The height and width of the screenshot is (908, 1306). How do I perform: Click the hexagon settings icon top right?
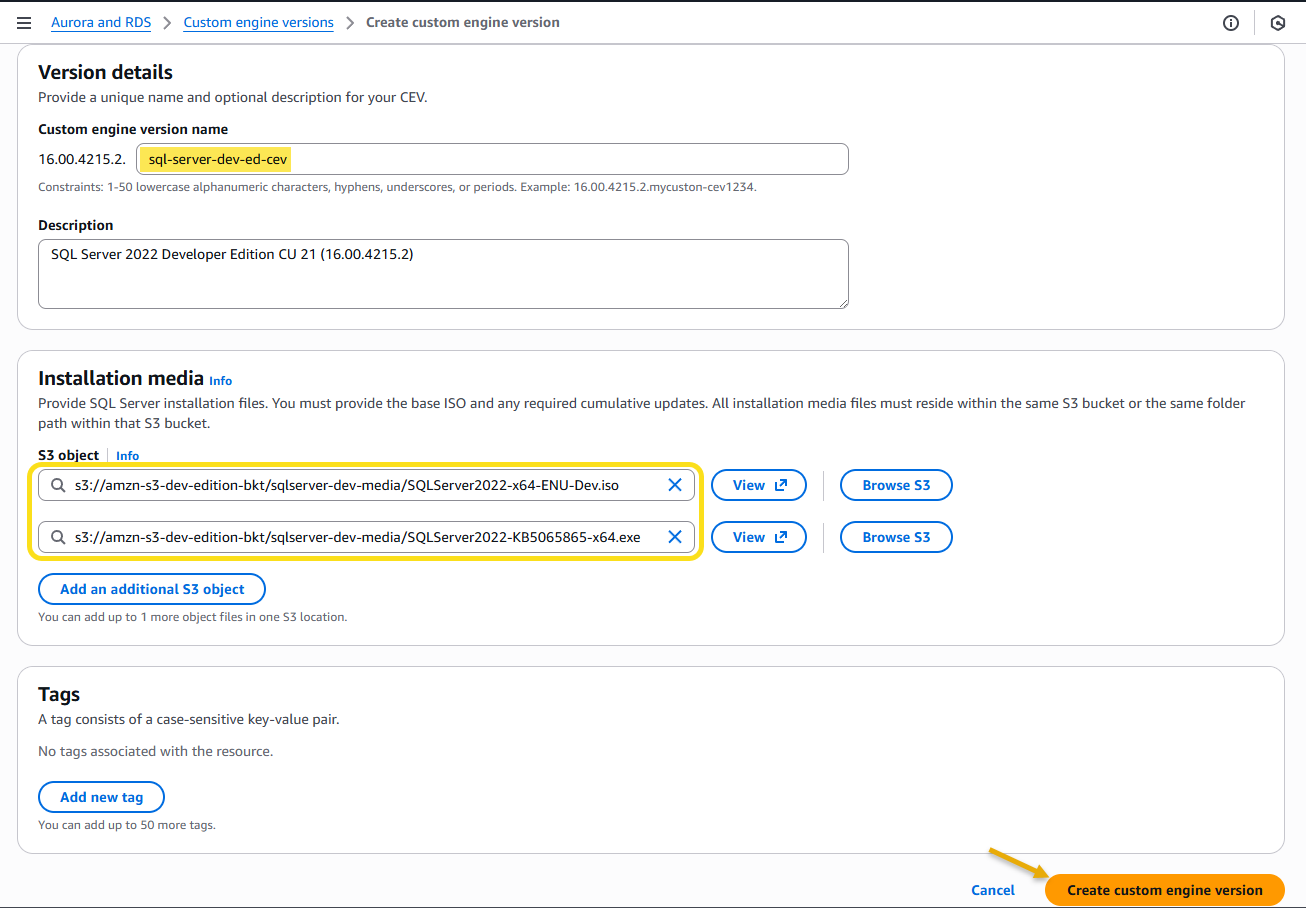click(x=1277, y=23)
